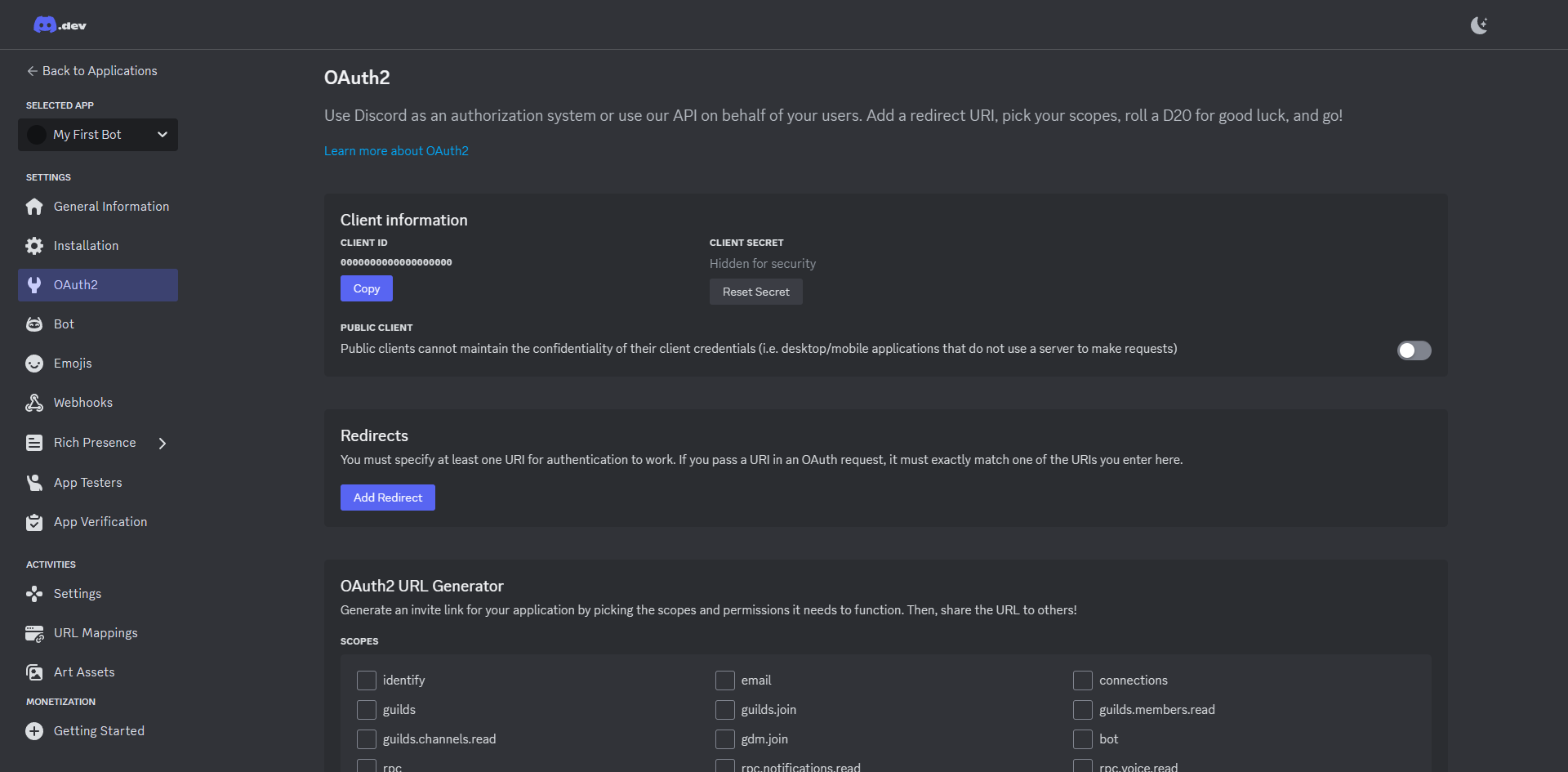Open the Webhooks page
Image resolution: width=1568 pixels, height=772 pixels.
tap(98, 403)
